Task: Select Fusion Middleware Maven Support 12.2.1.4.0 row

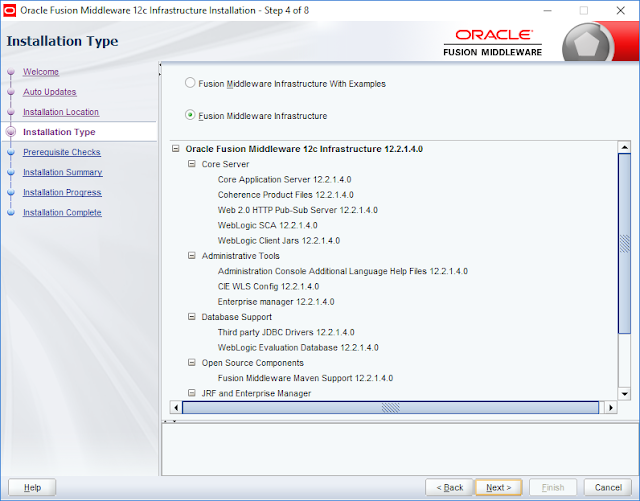Action: click(305, 378)
